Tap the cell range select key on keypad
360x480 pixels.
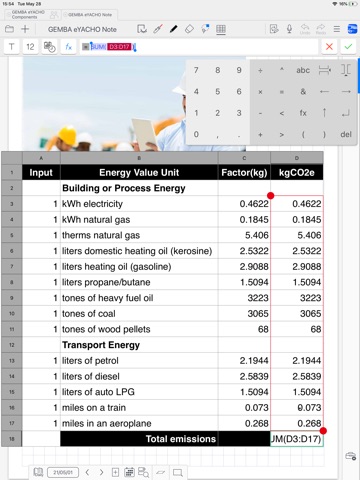tap(324, 70)
